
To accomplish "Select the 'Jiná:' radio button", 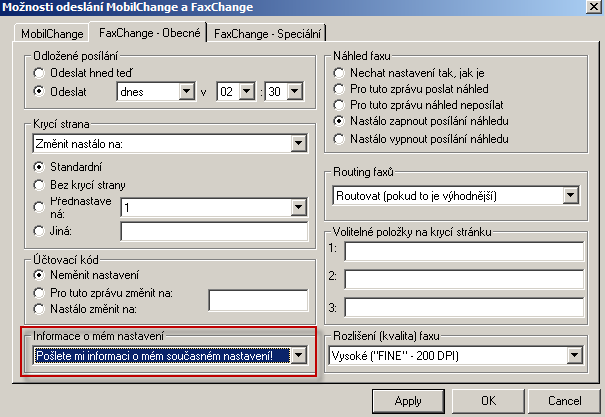I will click(39, 231).
